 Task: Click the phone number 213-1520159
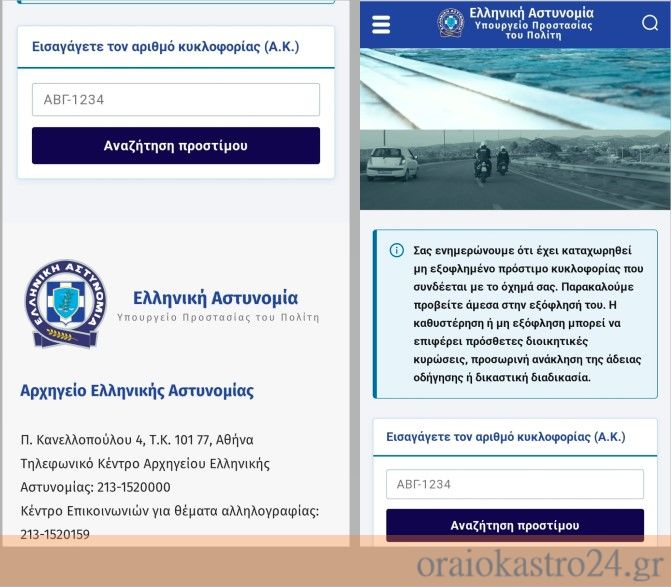(55, 534)
